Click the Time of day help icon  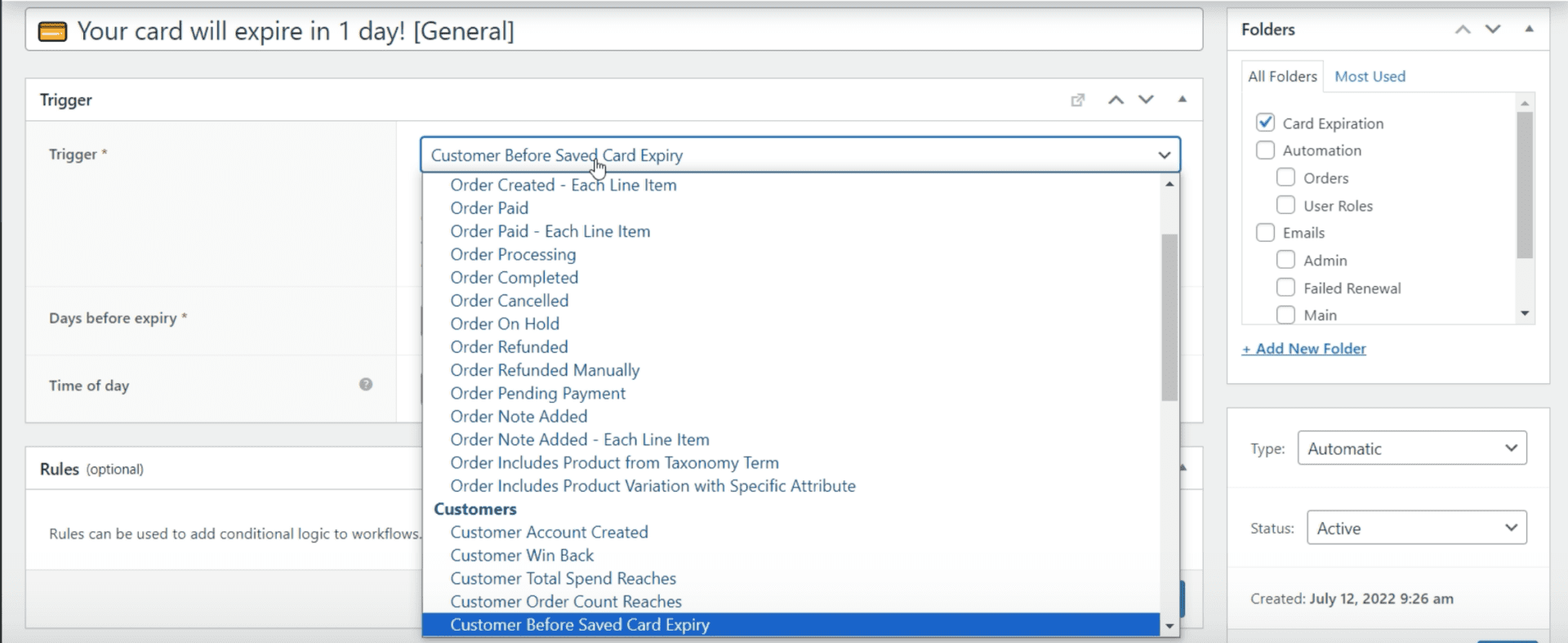tap(366, 384)
